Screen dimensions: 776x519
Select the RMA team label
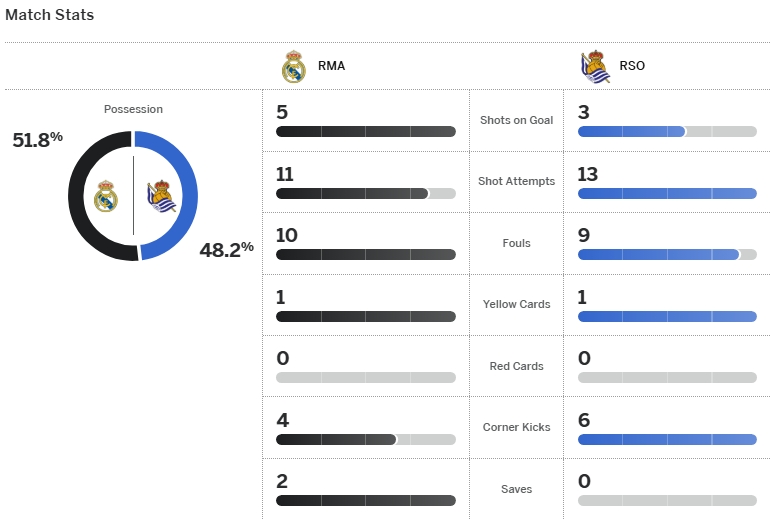click(331, 67)
